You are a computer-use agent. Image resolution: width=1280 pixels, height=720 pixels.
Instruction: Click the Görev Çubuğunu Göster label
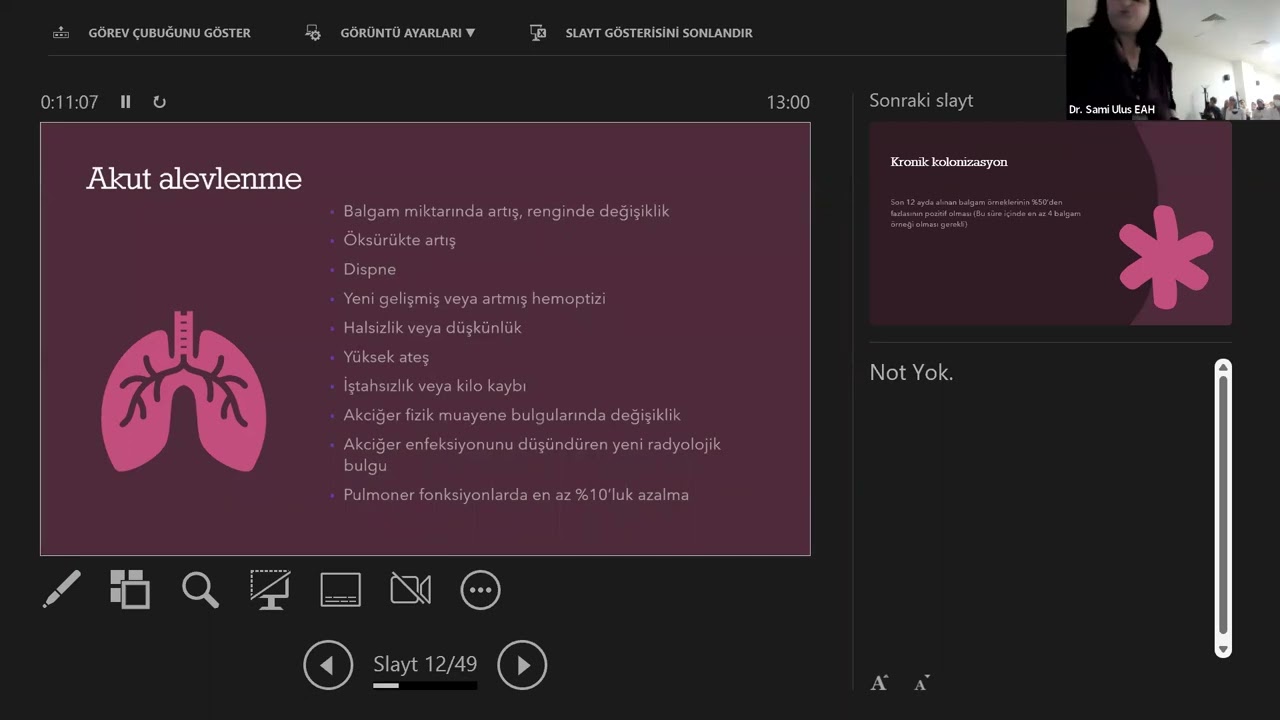click(169, 33)
